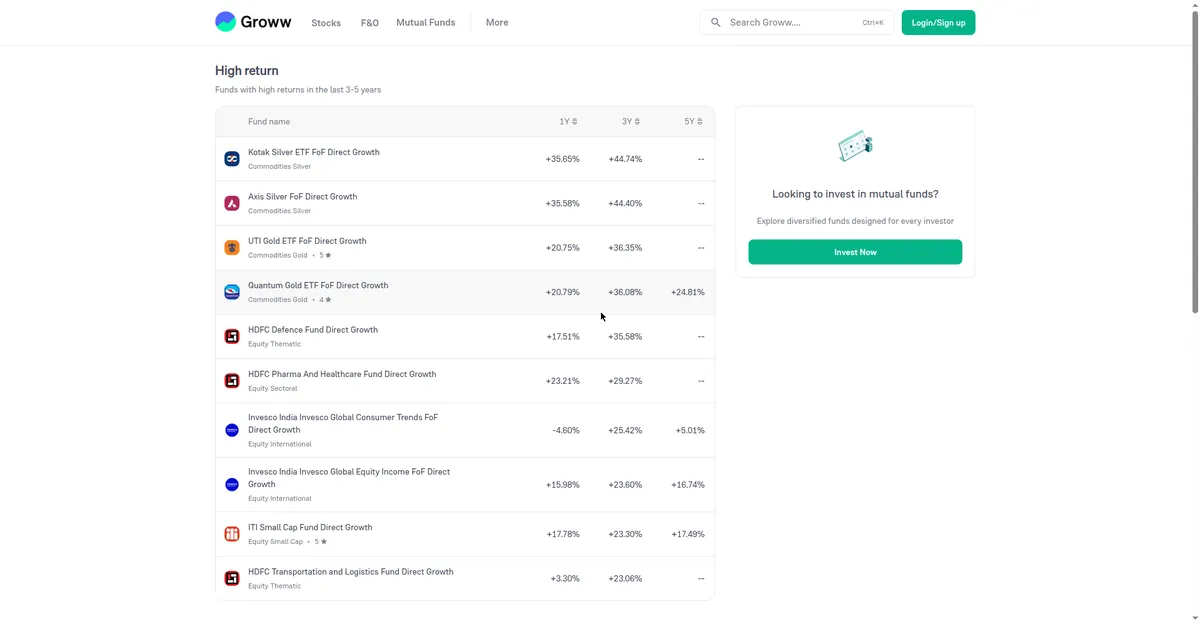Image resolution: width=1200 pixels, height=624 pixels.
Task: Sort funds by 5Y returns
Action: tap(693, 122)
